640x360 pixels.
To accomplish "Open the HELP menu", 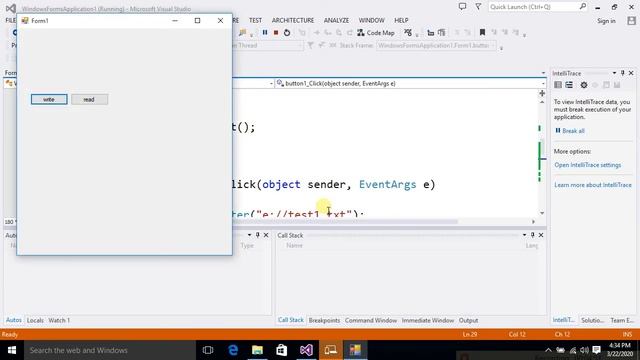I will [x=401, y=20].
